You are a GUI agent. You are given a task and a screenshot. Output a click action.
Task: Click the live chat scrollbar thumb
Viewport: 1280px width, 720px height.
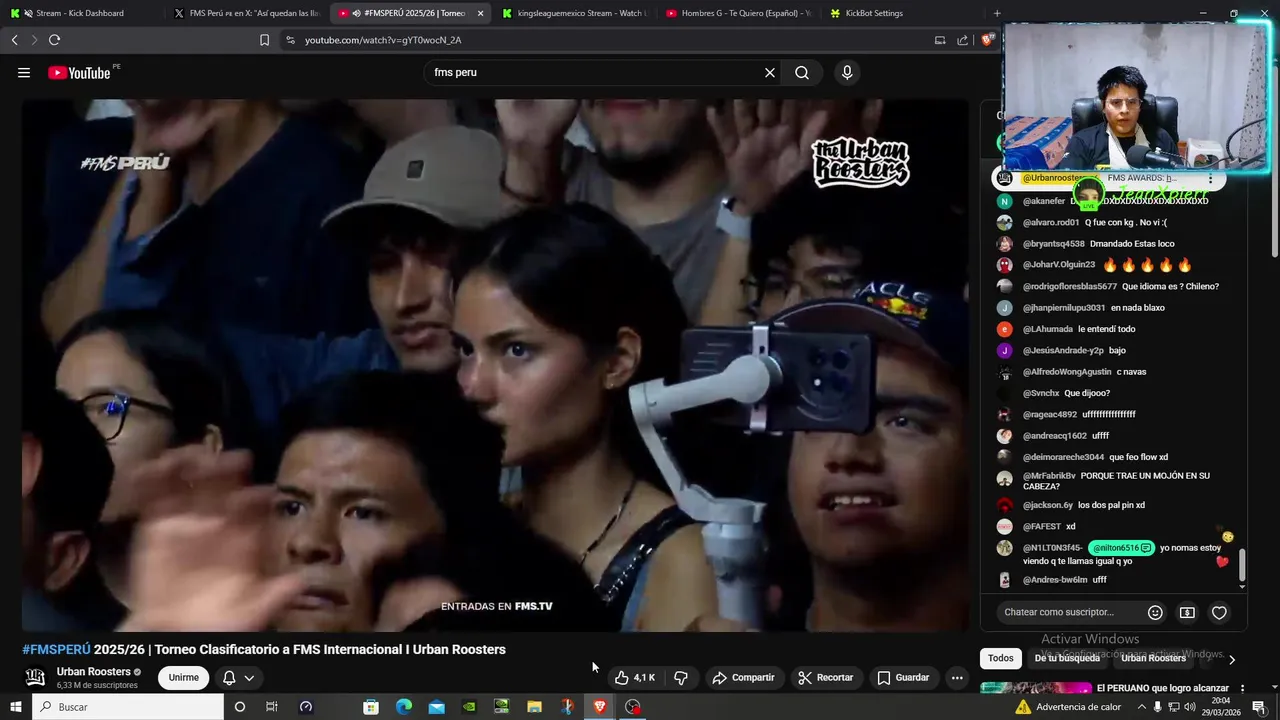pyautogui.click(x=1243, y=564)
